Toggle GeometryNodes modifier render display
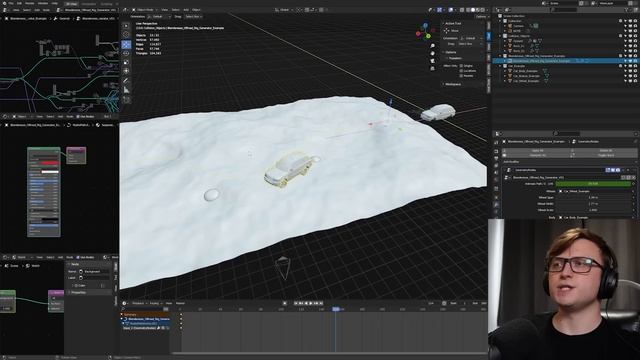640x360 pixels. tap(618, 170)
